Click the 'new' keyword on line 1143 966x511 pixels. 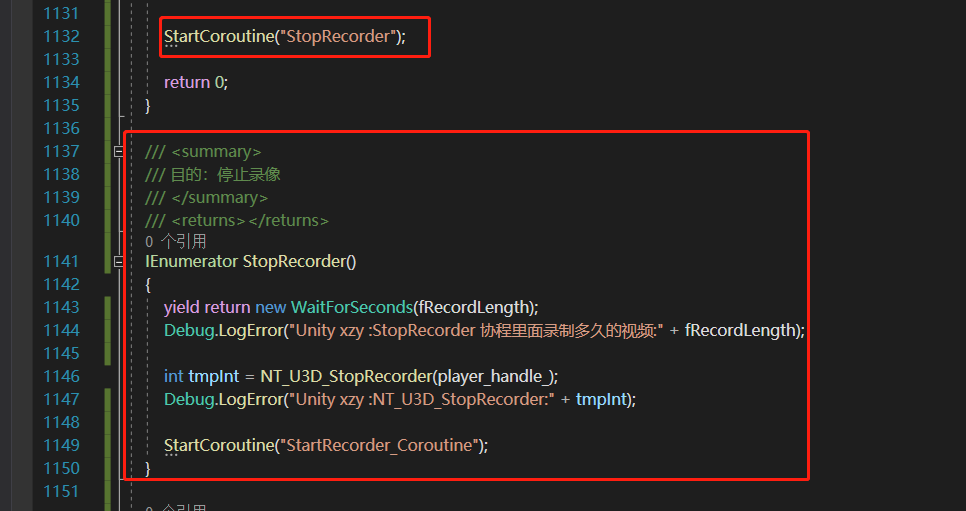(270, 307)
